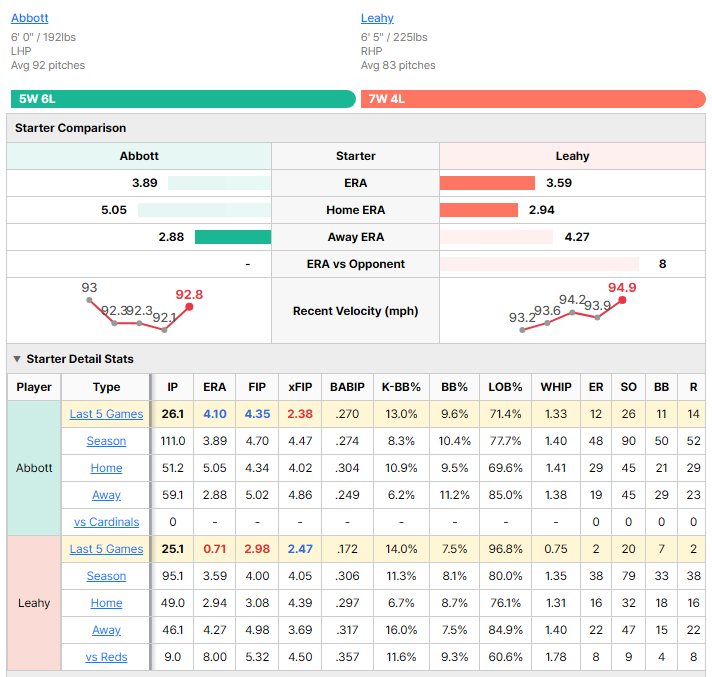Open Abbott's Season stats link

pyautogui.click(x=106, y=440)
